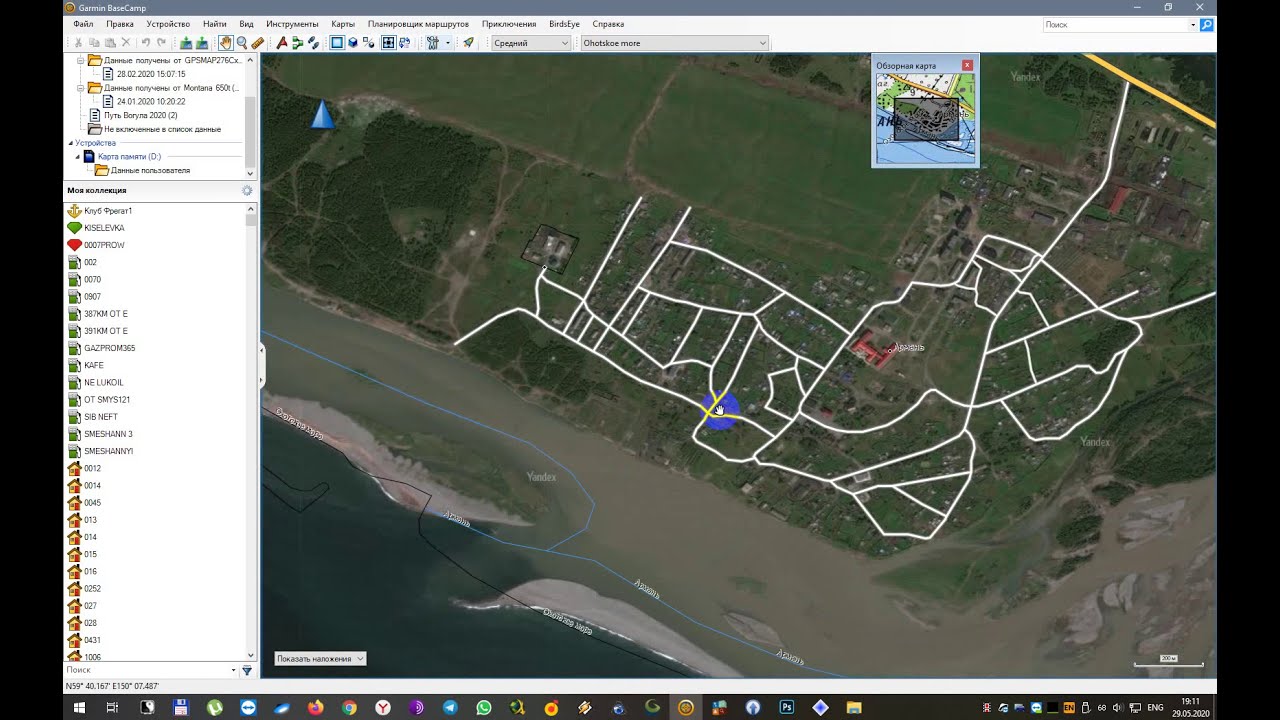Click the Cut scissors toolbar icon
The width and height of the screenshot is (1280, 720).
[x=78, y=43]
